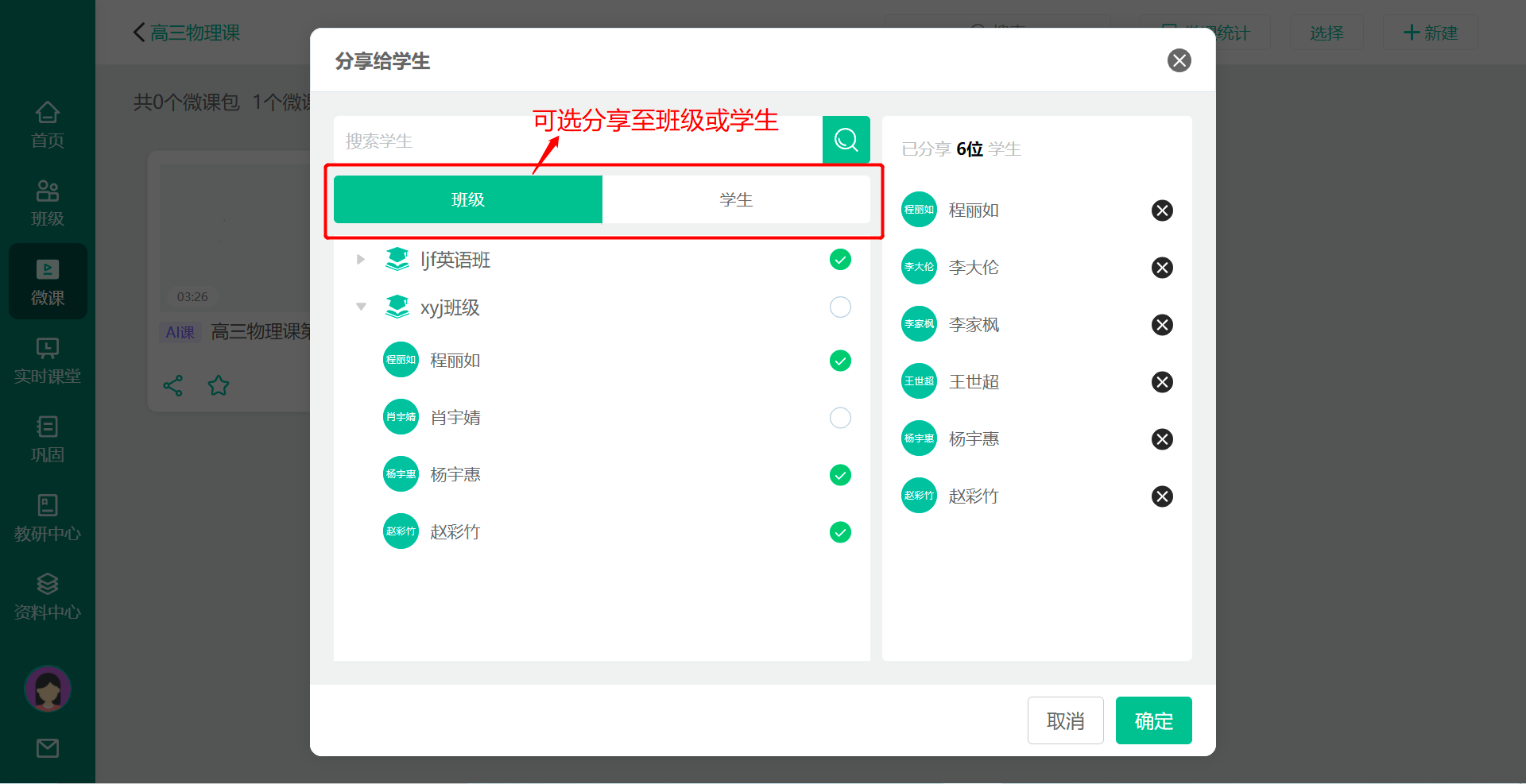Screen dimensions: 1526x784
Task: Uncheck 杨宇惠 in the class tree
Action: pyautogui.click(x=840, y=475)
